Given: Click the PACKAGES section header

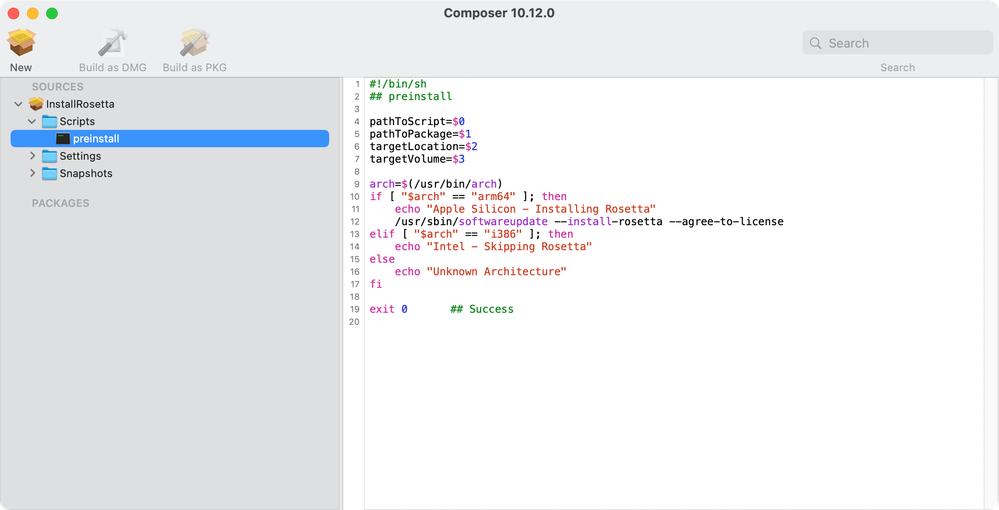Looking at the screenshot, I should pos(61,203).
